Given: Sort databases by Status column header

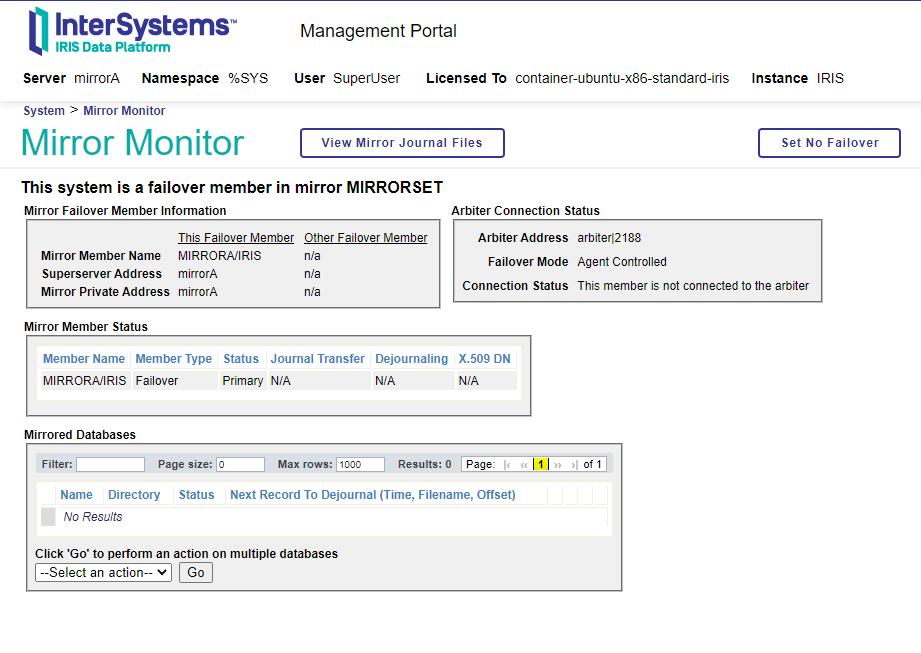Looking at the screenshot, I should (196, 495).
